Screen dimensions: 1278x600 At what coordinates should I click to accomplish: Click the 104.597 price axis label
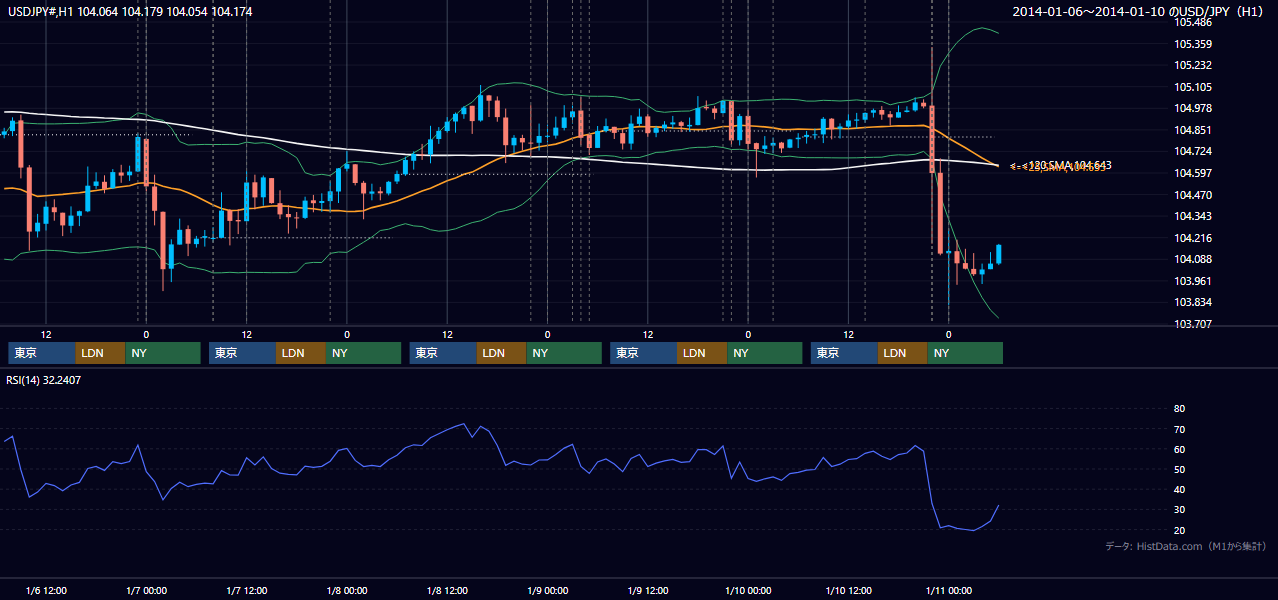point(1193,173)
